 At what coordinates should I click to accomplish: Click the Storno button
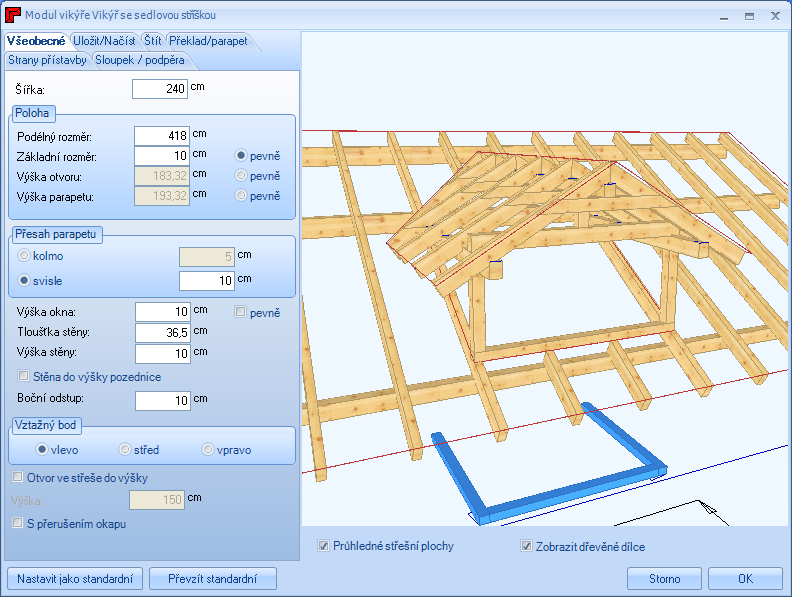(664, 579)
